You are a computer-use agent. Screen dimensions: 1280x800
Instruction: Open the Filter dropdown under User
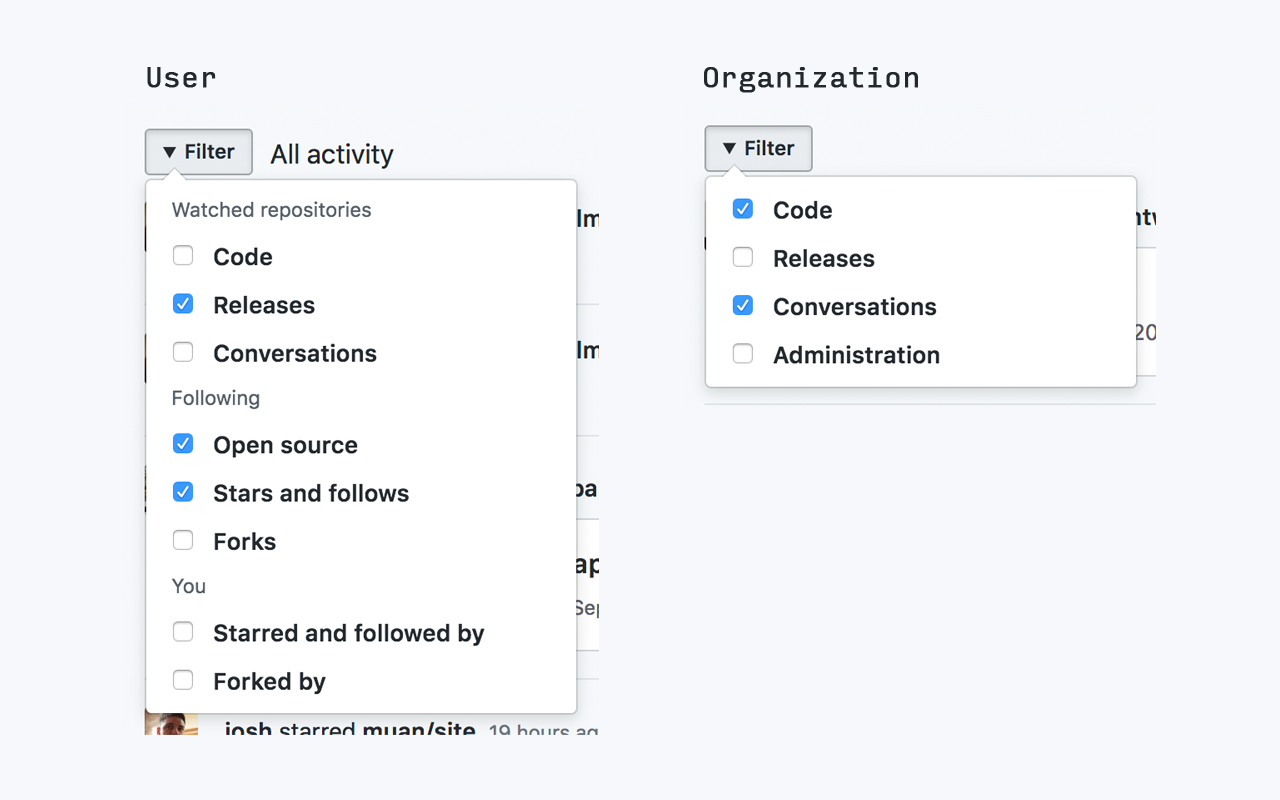(198, 151)
